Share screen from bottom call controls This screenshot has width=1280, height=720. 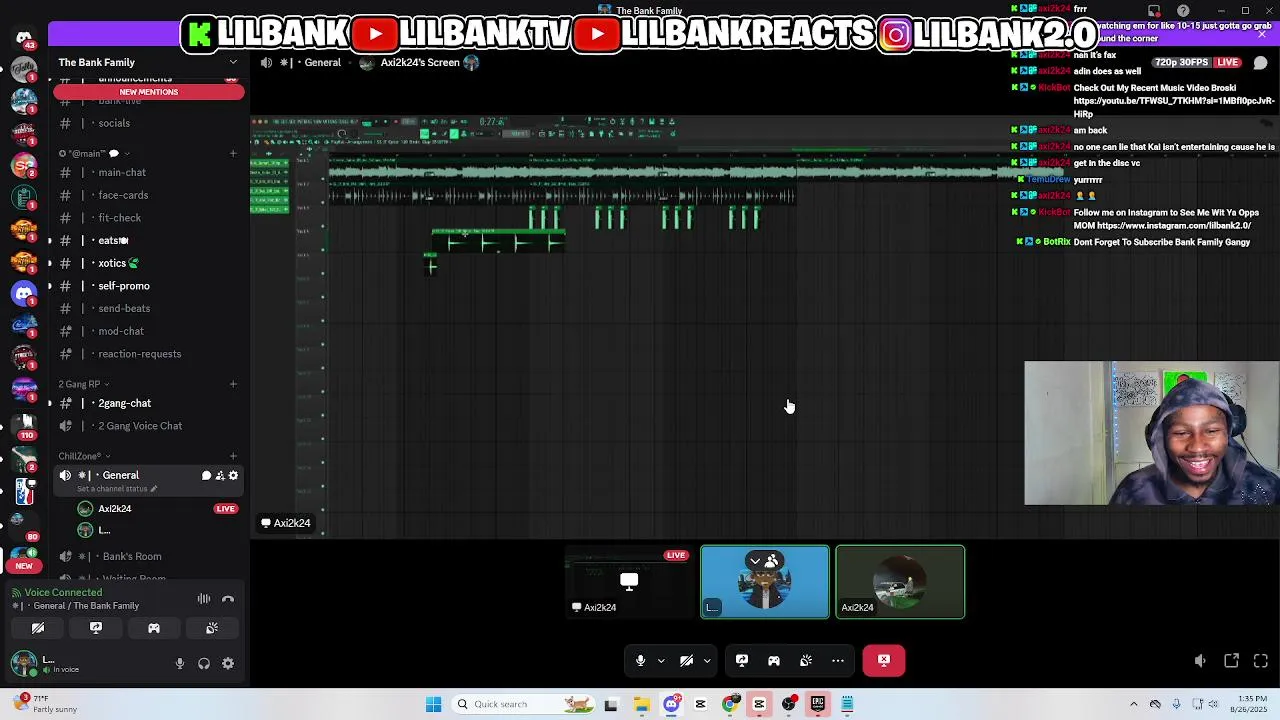click(x=742, y=660)
